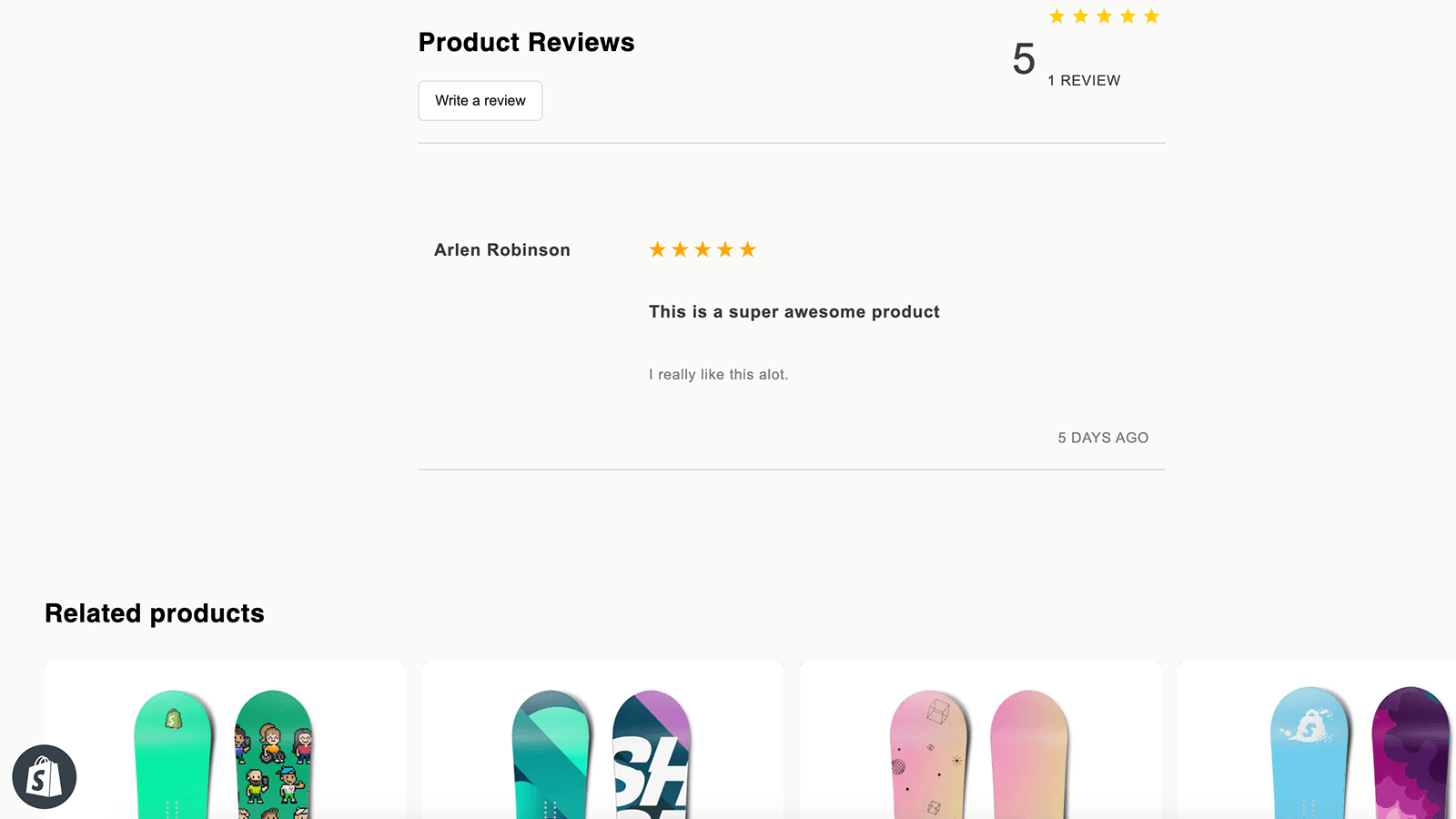Screen dimensions: 1456x819
Task: Click first star in Arlen Robinson's rating
Action: tap(657, 249)
